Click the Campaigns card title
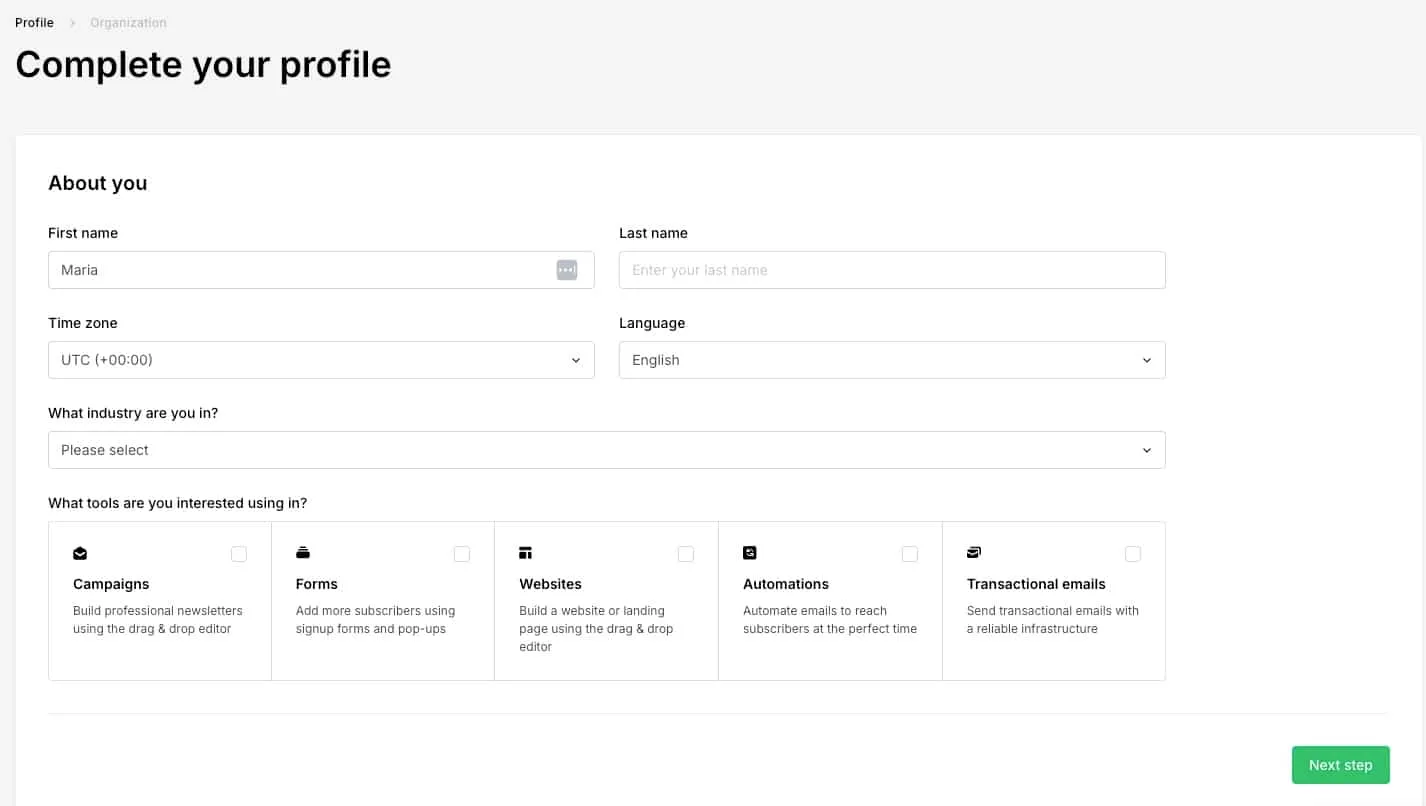The width and height of the screenshot is (1426, 806). point(111,584)
